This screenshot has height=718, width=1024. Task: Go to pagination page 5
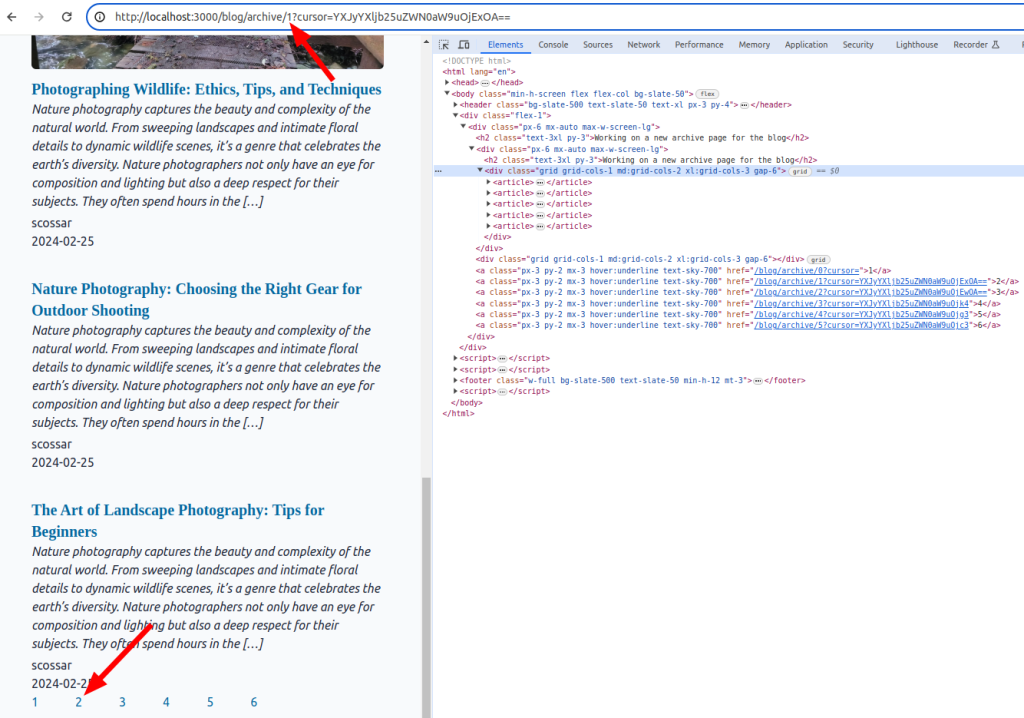210,702
